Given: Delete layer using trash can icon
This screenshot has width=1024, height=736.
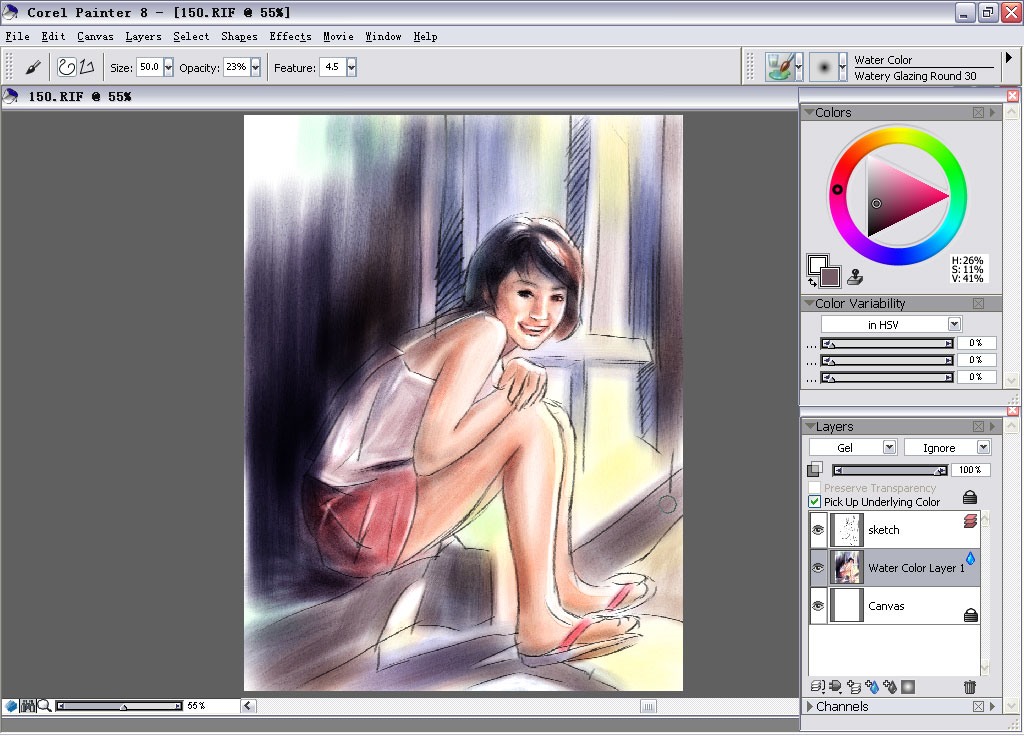Looking at the screenshot, I should [970, 686].
